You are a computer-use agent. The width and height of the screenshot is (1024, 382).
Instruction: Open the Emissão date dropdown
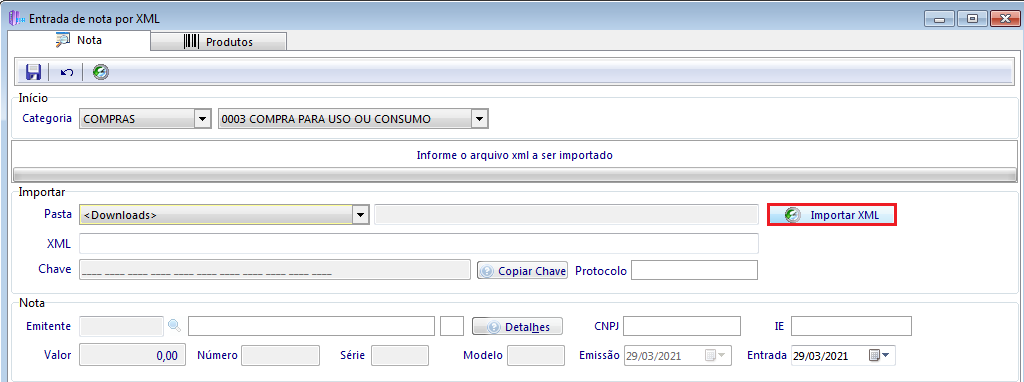coord(716,356)
